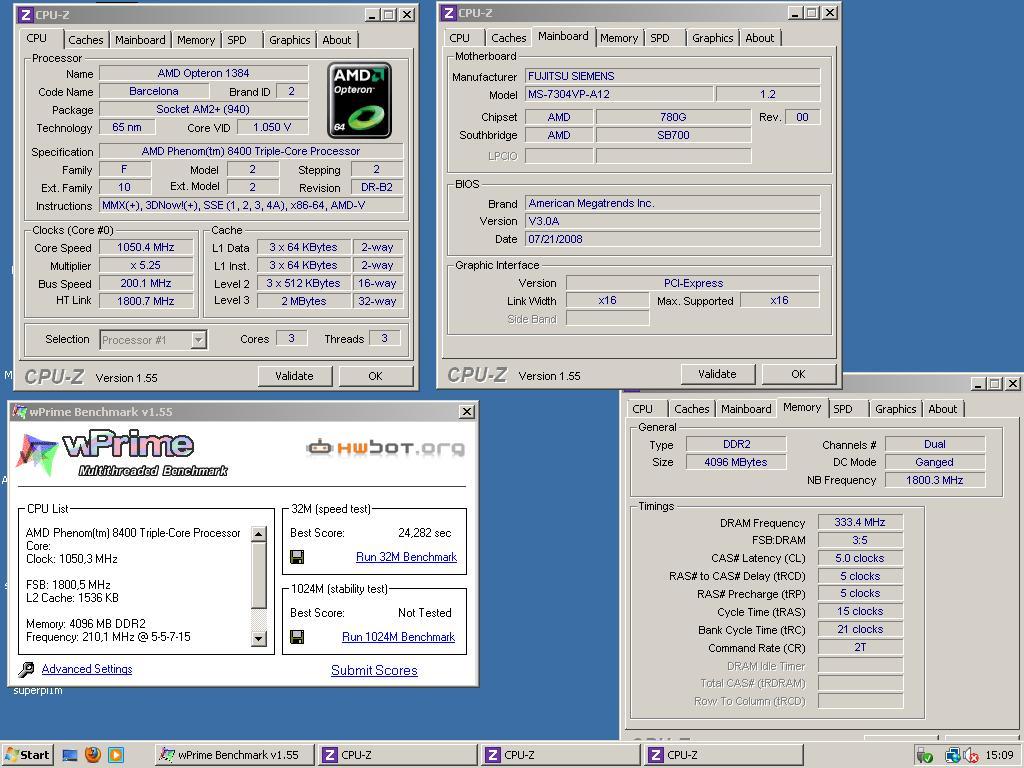Switch to Caches tab in the Memory CPU-Z window

[x=691, y=409]
